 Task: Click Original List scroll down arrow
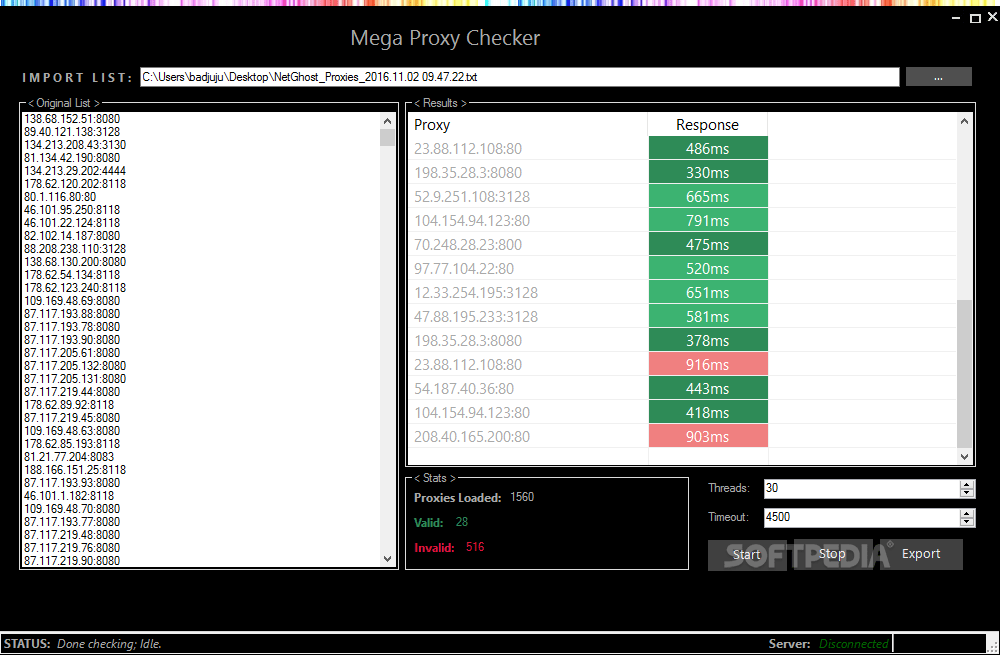[388, 559]
